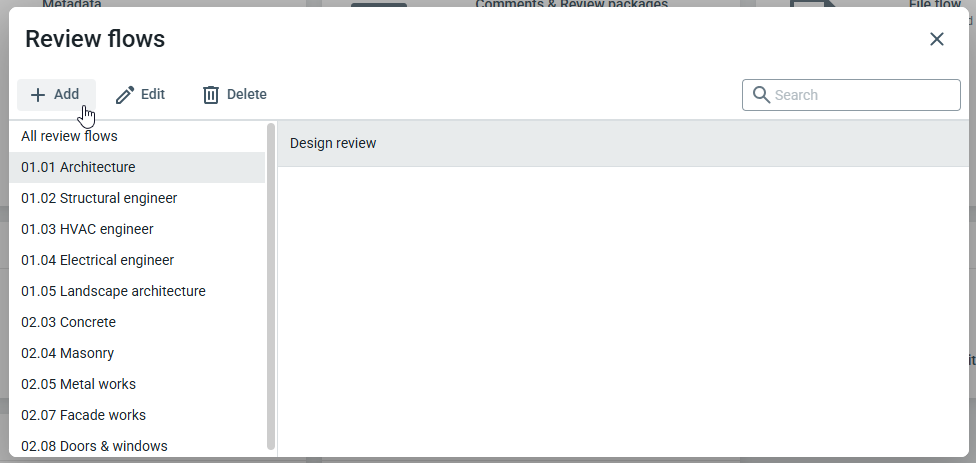Select 01.01 Architecture review flow

coord(78,167)
